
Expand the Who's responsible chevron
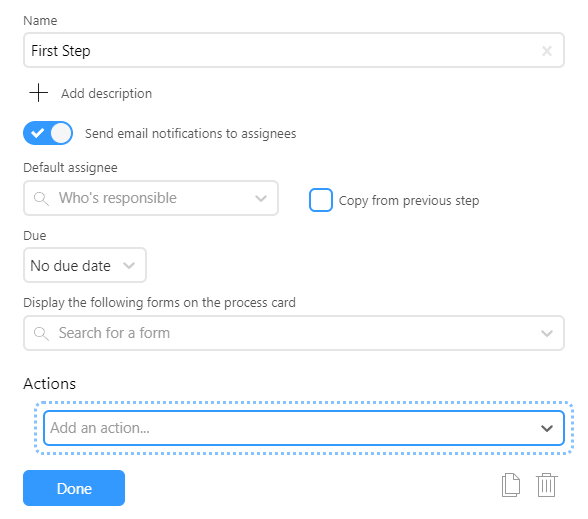(261, 198)
